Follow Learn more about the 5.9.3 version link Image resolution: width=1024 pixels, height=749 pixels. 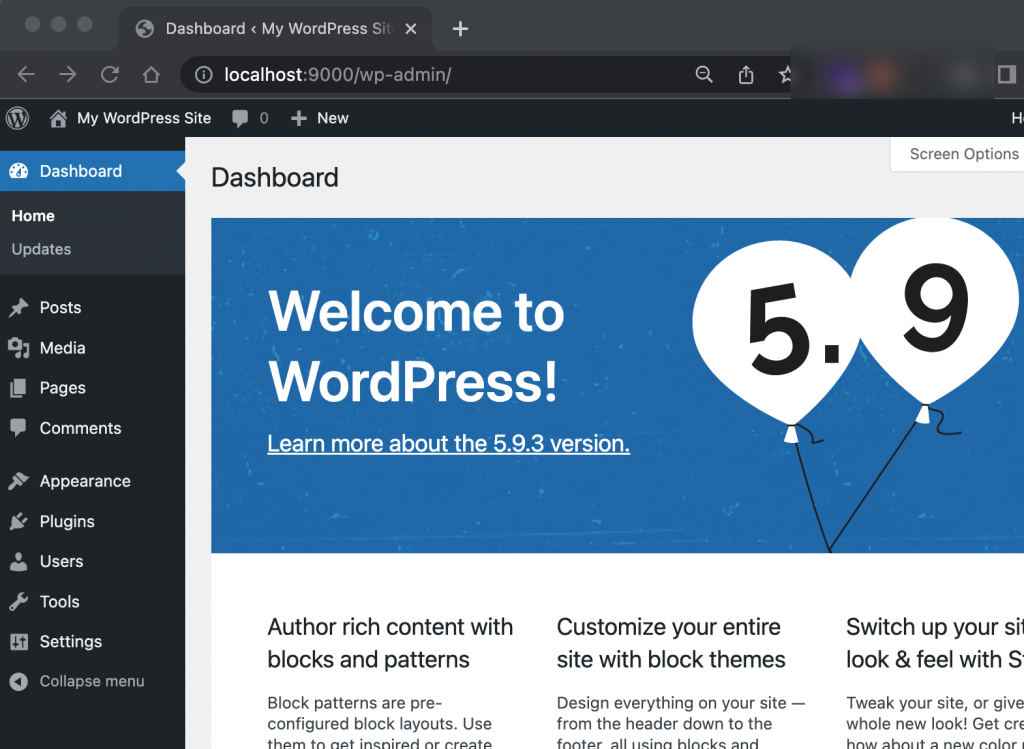(x=448, y=443)
